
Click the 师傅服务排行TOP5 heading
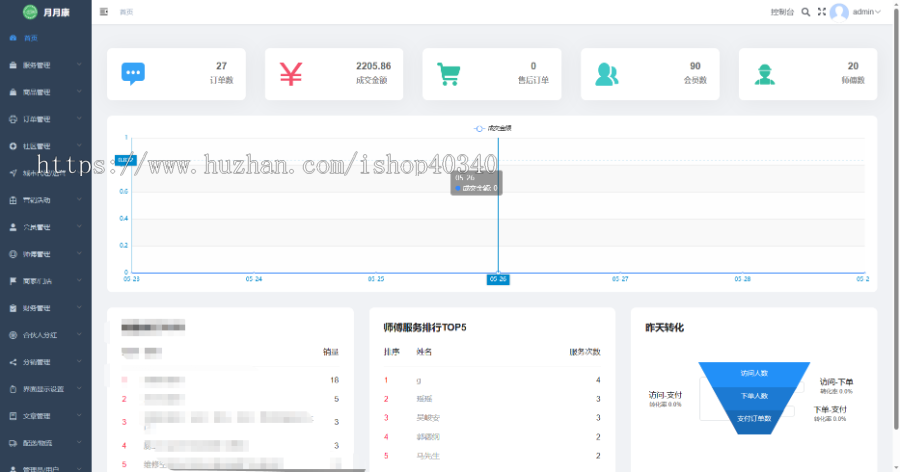[425, 327]
